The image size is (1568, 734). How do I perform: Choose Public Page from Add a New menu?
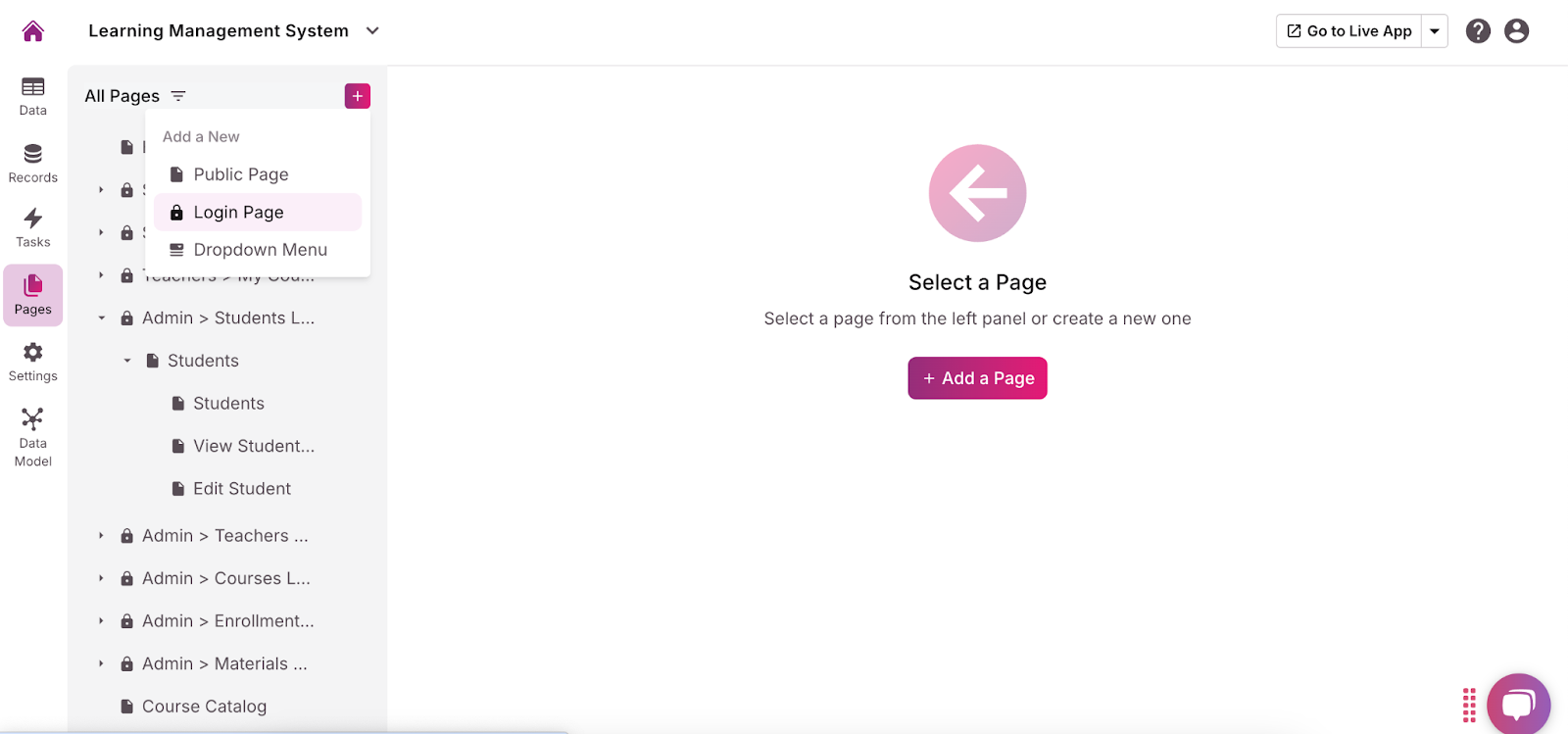click(241, 174)
